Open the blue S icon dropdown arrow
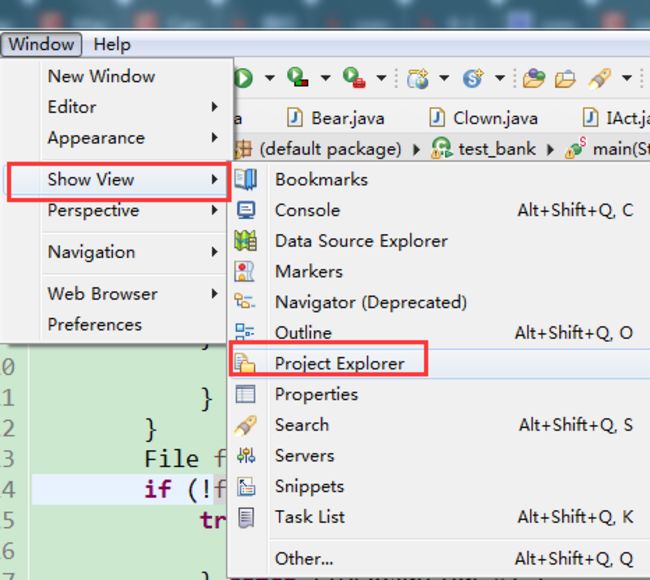 tap(500, 78)
